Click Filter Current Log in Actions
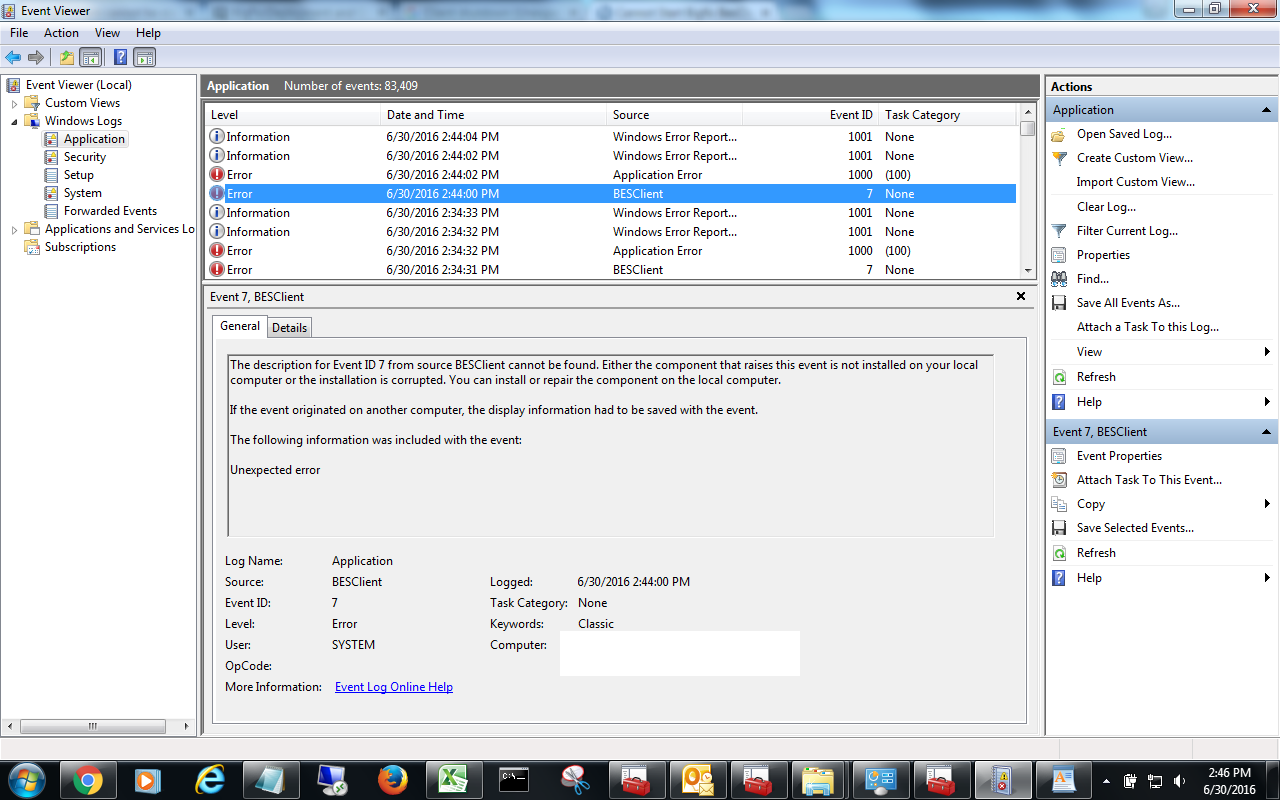Screen dimensions: 1280x800 pos(1127,231)
